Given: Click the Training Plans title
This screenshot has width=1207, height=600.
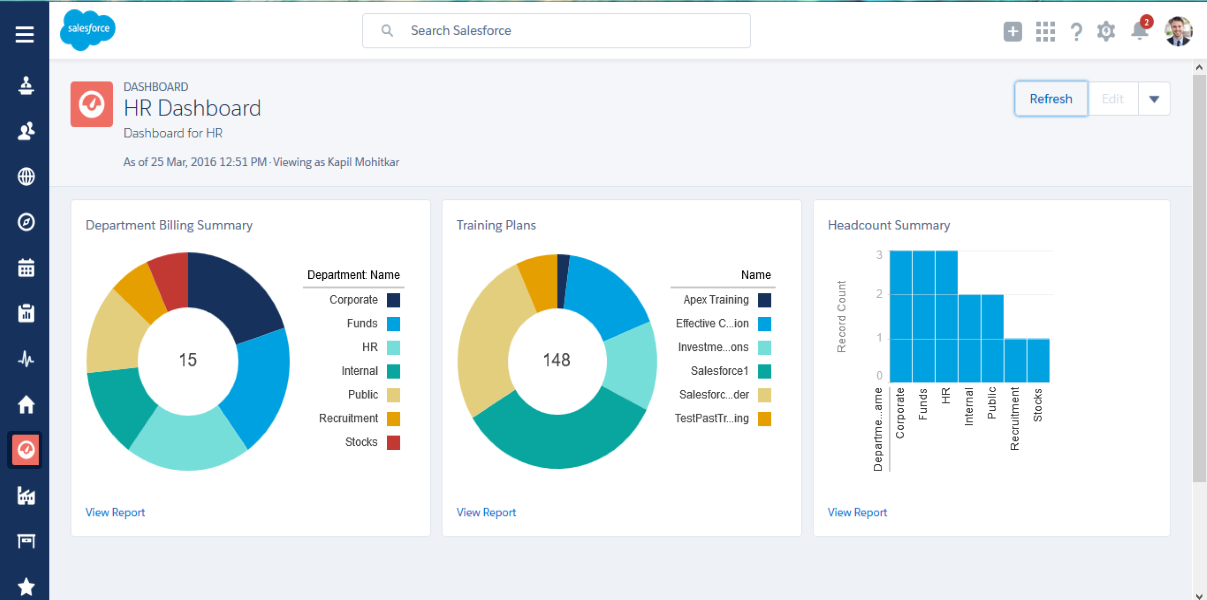Looking at the screenshot, I should (x=496, y=225).
